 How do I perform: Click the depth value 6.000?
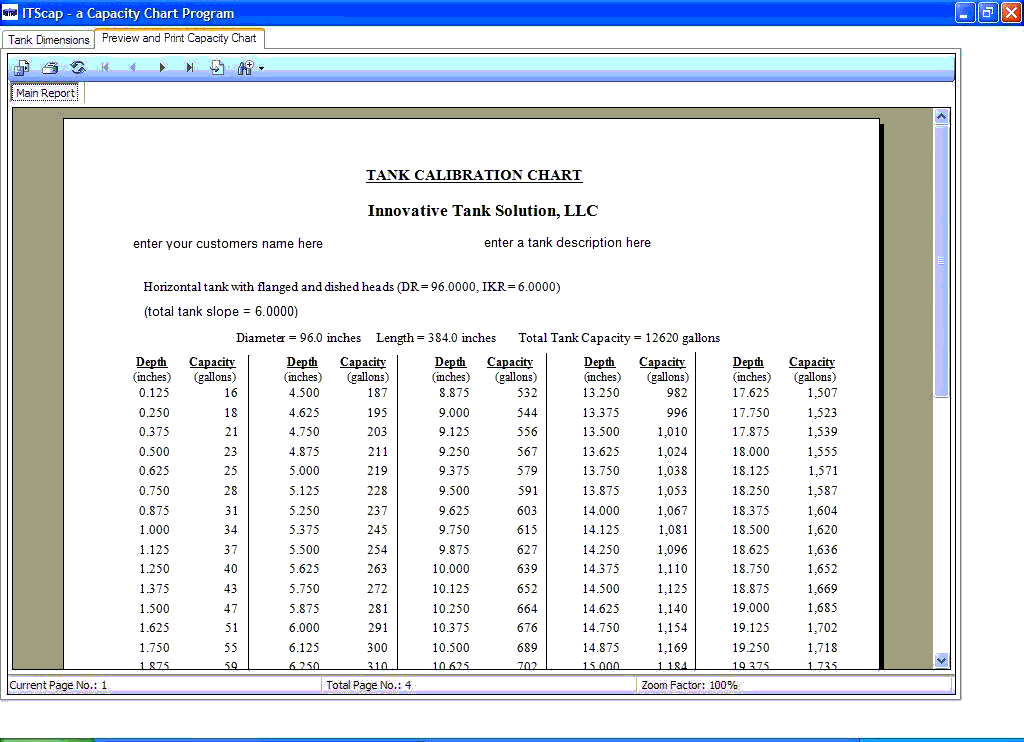pos(304,628)
